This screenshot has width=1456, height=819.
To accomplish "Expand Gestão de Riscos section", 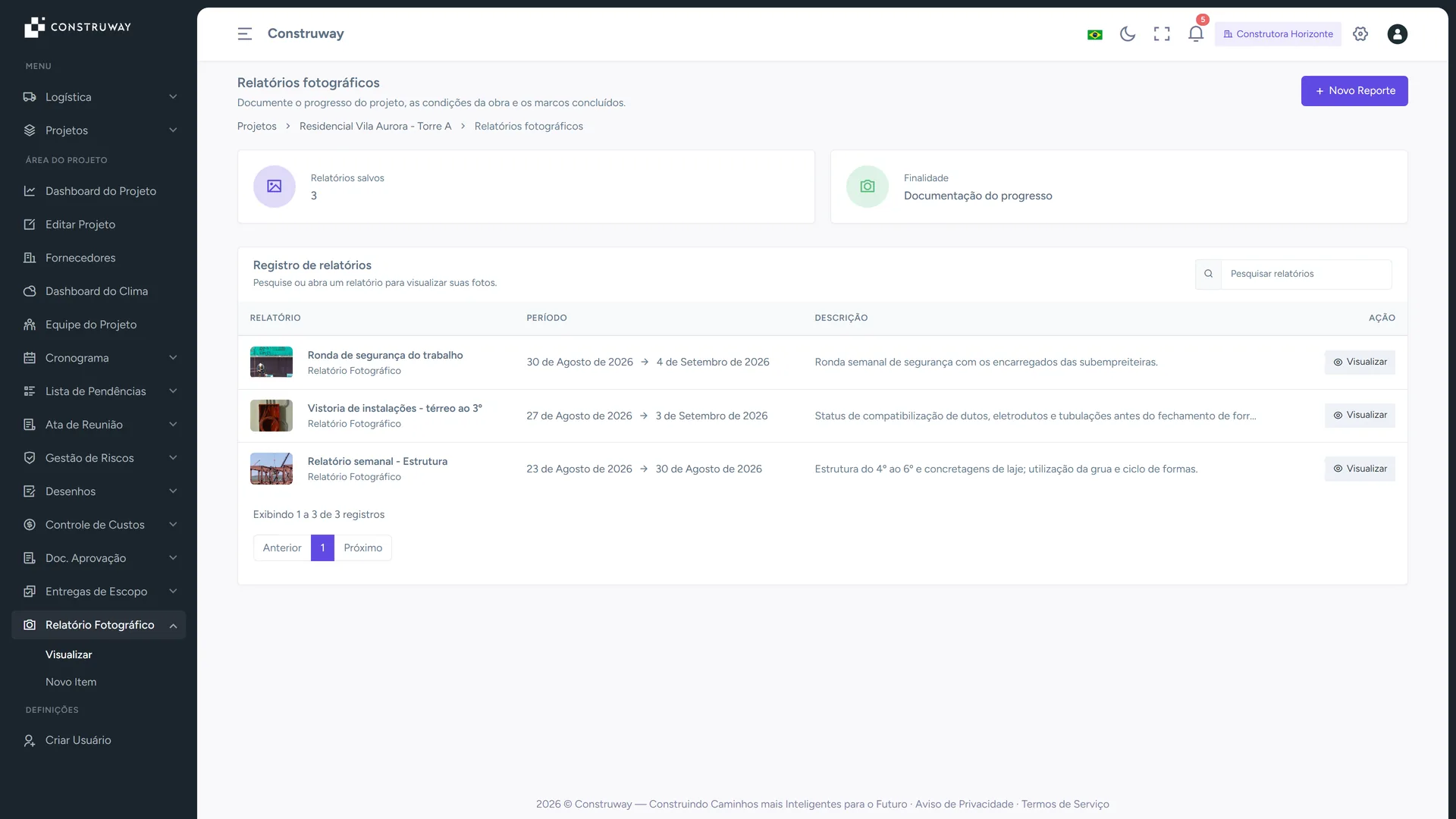I will 99,458.
